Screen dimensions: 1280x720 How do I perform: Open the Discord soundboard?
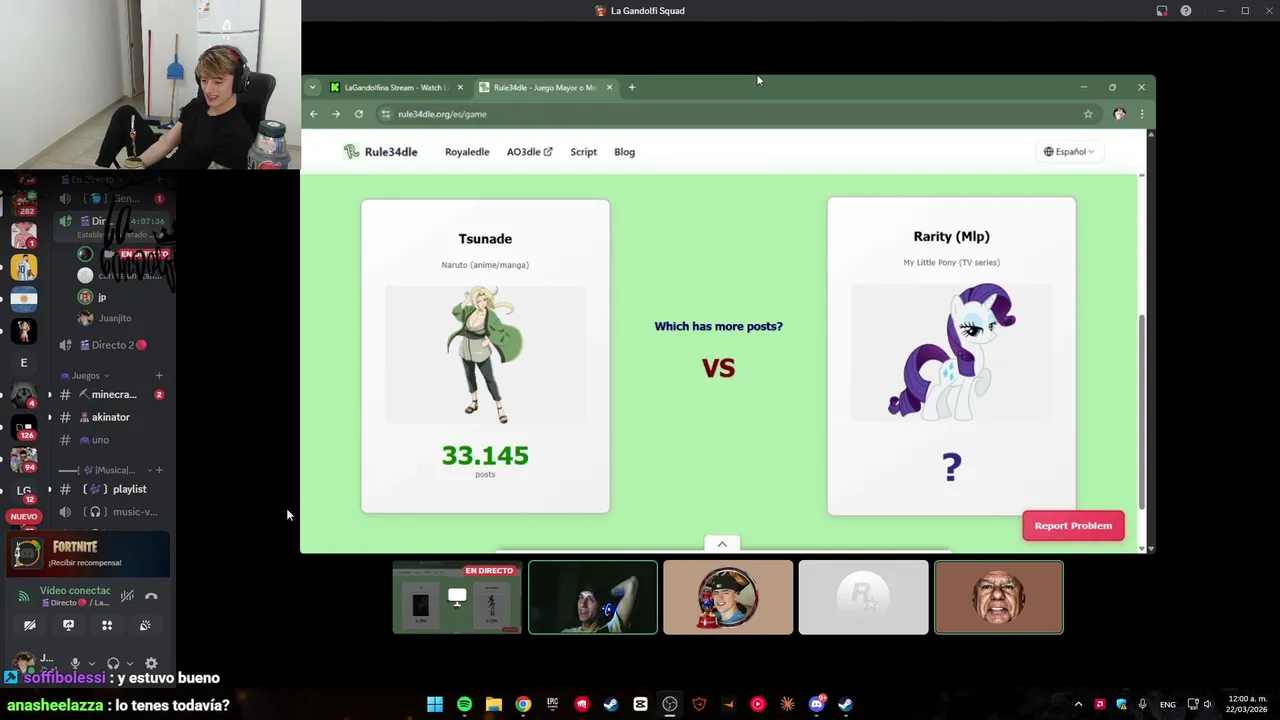pos(145,625)
